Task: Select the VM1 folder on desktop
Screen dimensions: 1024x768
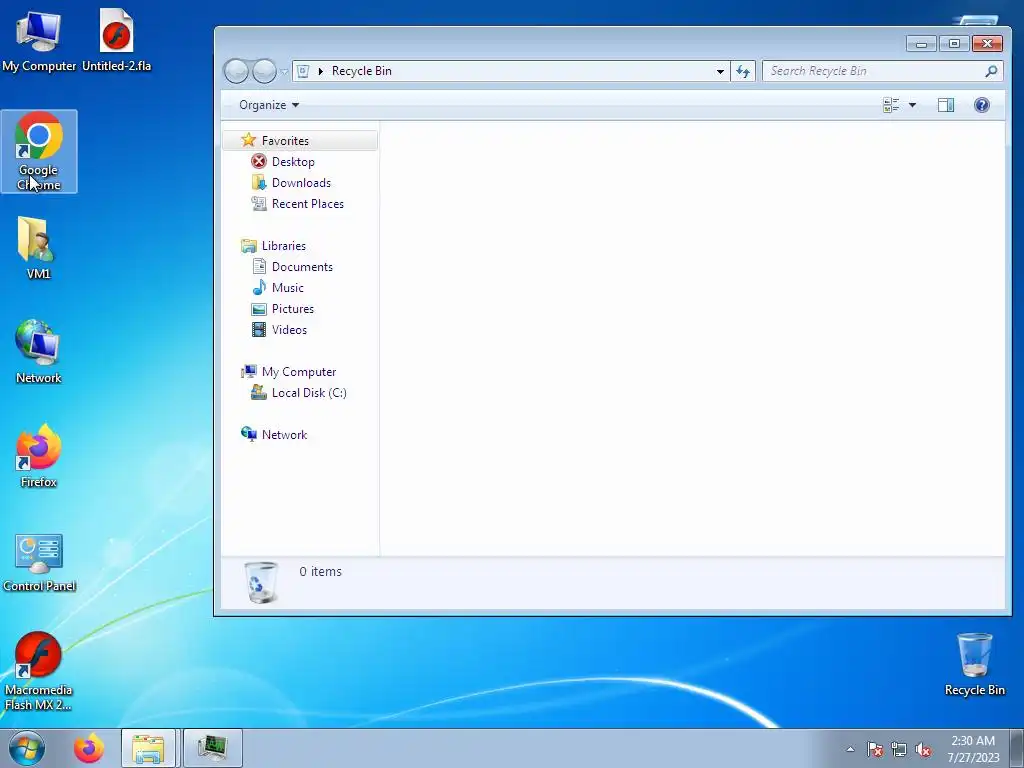Action: (39, 248)
